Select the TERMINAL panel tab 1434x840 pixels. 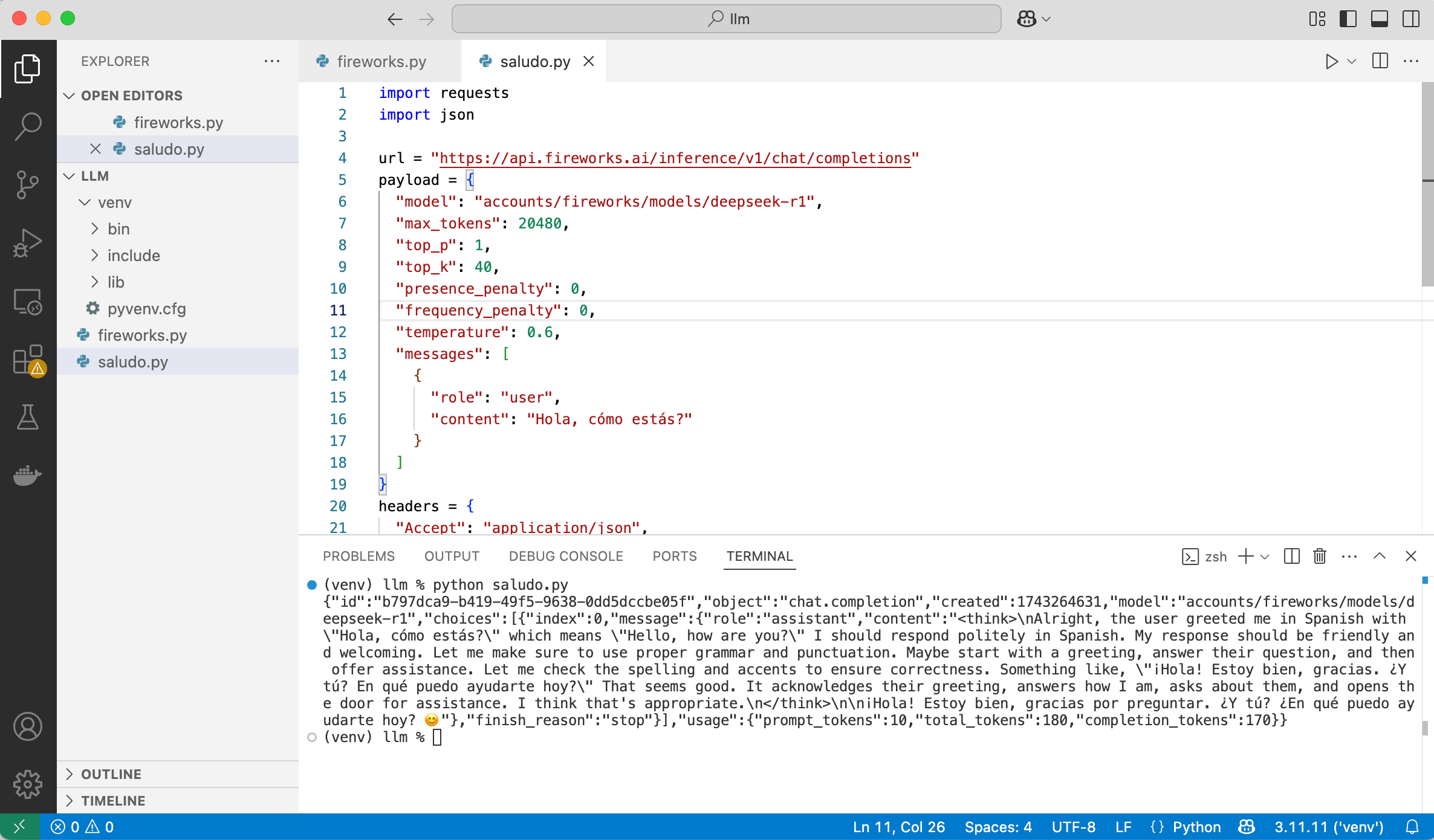pos(759,556)
